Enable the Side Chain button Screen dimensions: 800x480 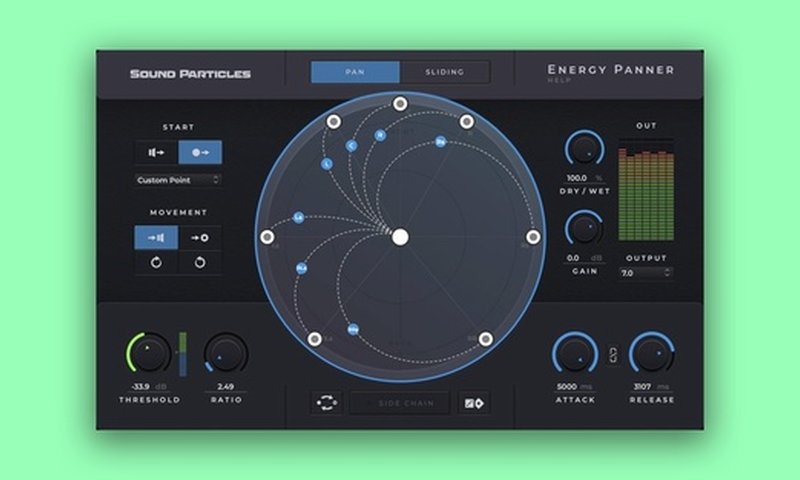(400, 403)
